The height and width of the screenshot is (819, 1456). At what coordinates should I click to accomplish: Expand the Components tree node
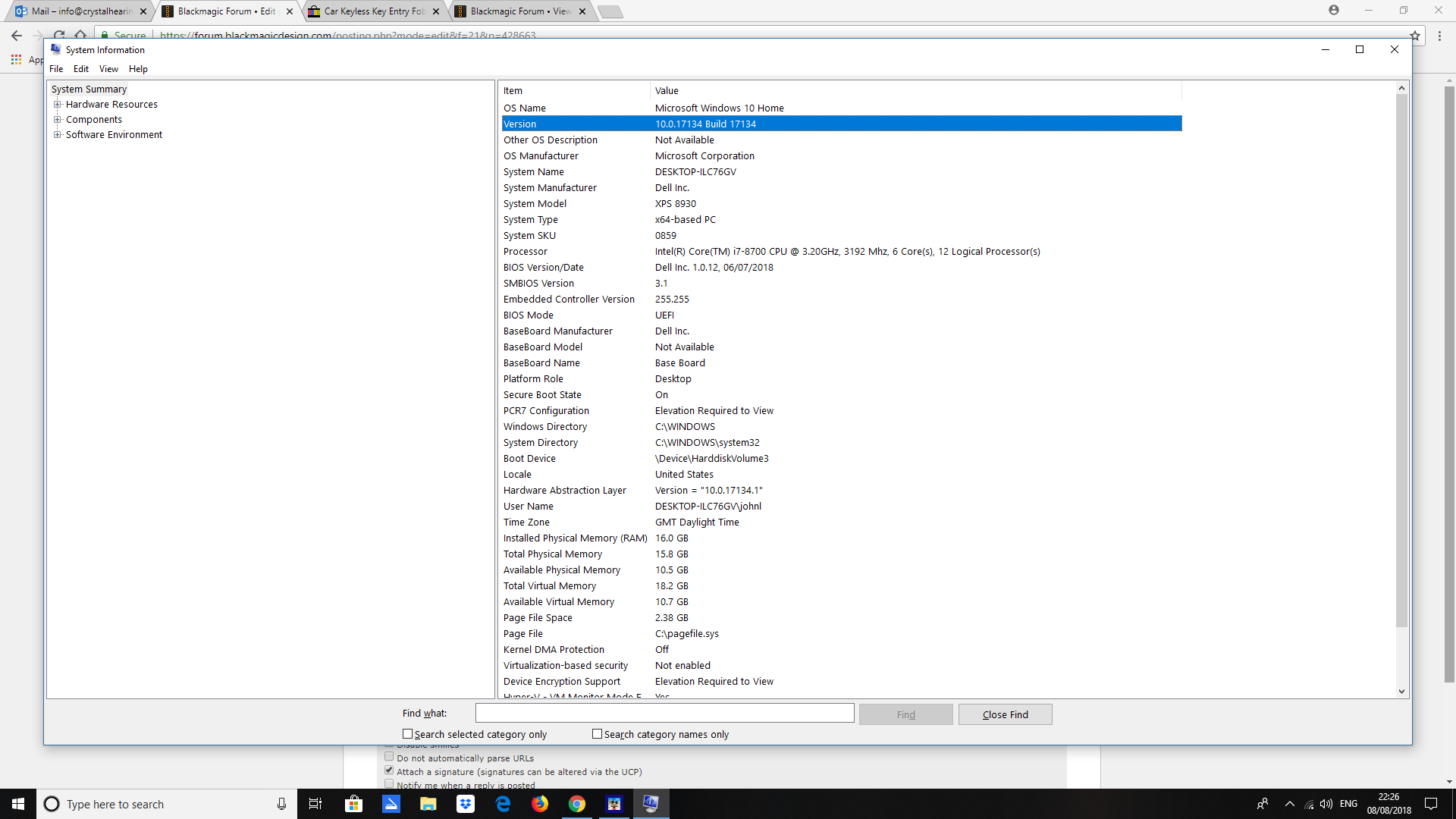[x=57, y=120]
